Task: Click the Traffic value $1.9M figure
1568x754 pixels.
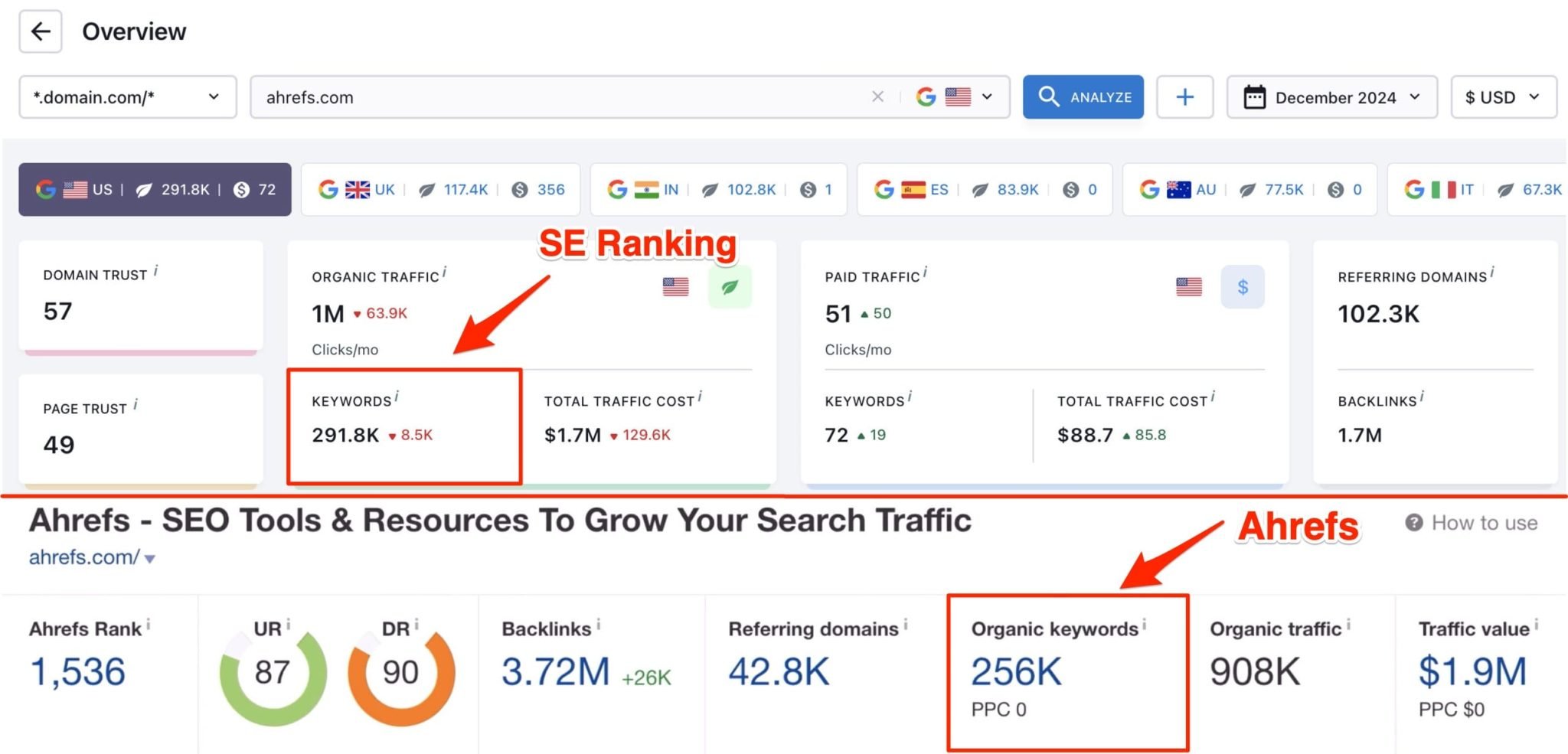Action: pyautogui.click(x=1472, y=672)
